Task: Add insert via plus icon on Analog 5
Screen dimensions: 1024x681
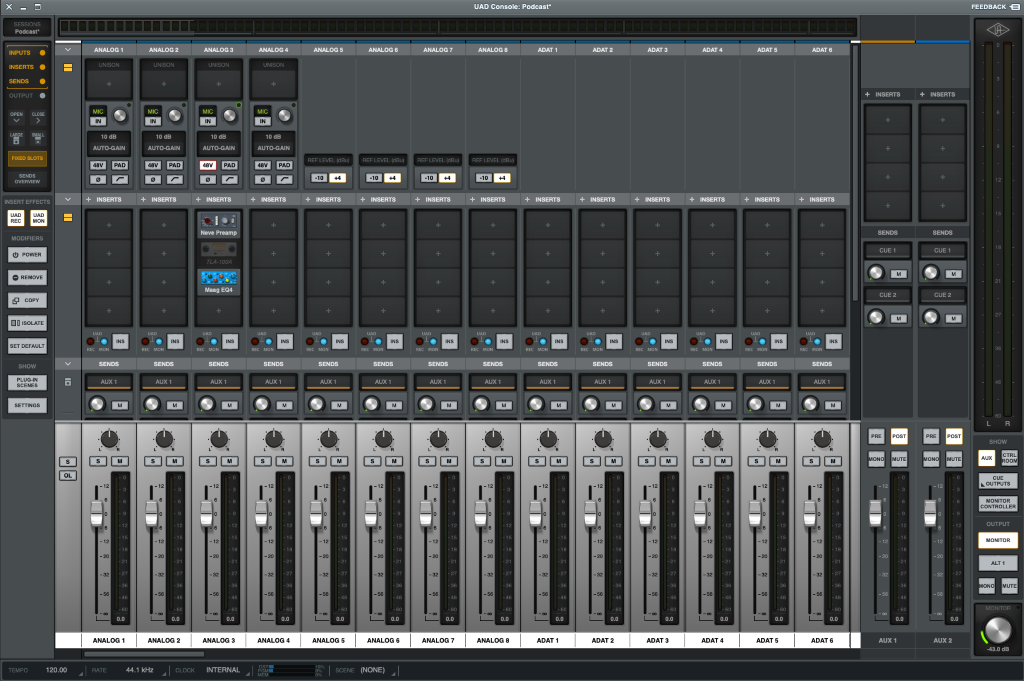Action: coord(308,199)
